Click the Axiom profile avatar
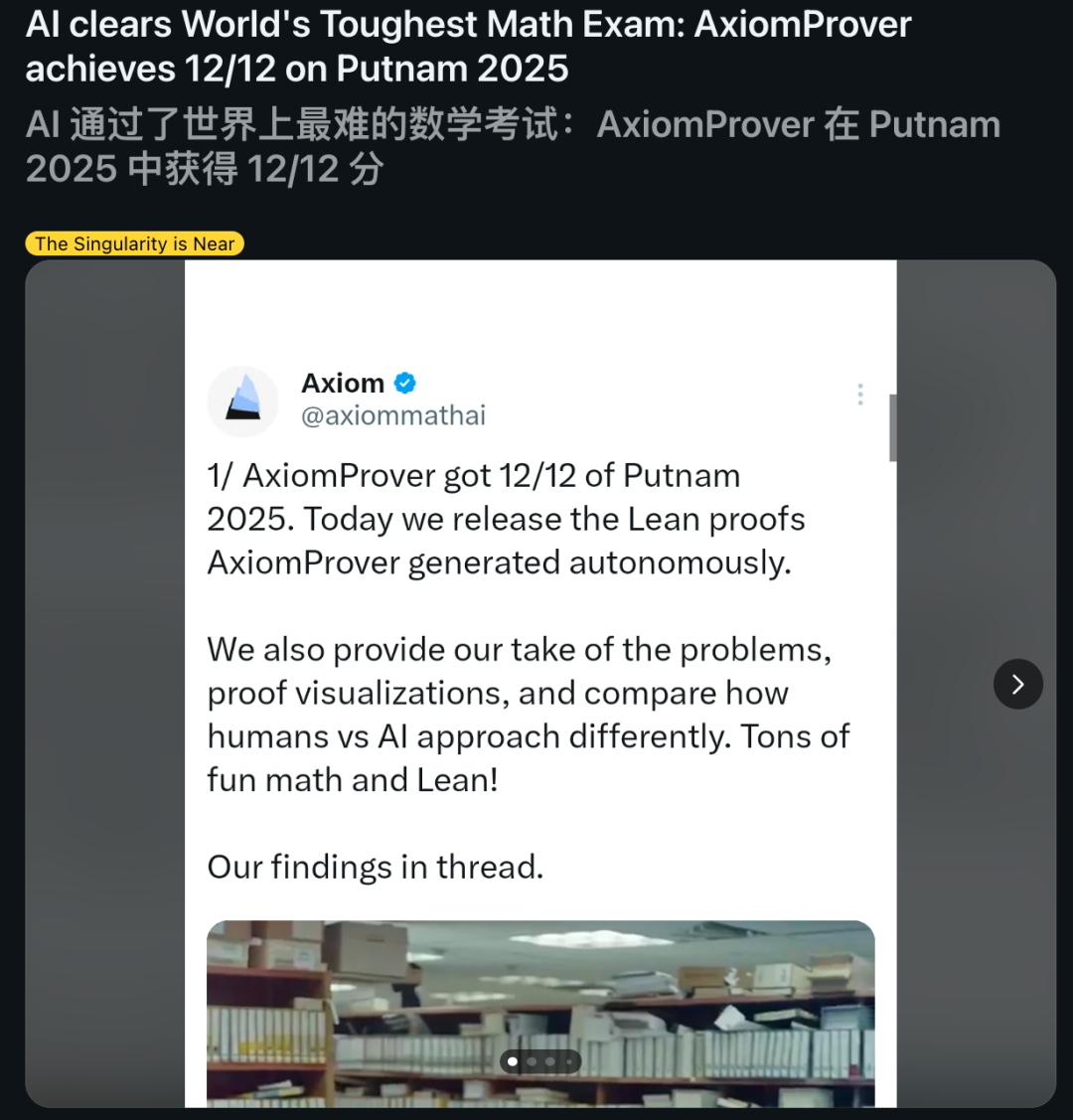This screenshot has width=1073, height=1120. (x=242, y=401)
